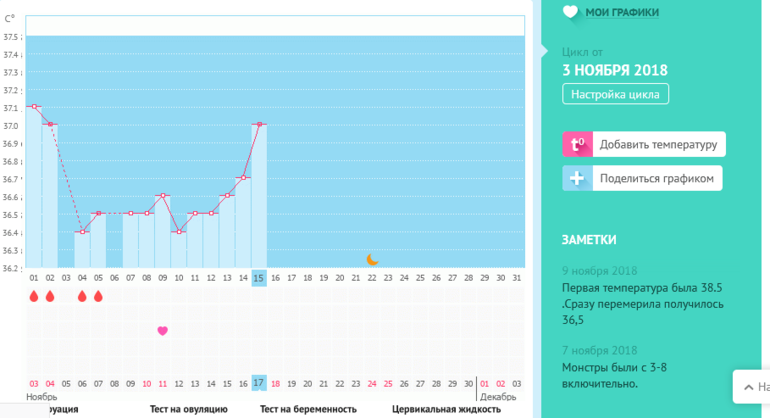This screenshot has width=770, height=418.
Task: Click the heart icon beside Мои графики
Action: coord(570,12)
